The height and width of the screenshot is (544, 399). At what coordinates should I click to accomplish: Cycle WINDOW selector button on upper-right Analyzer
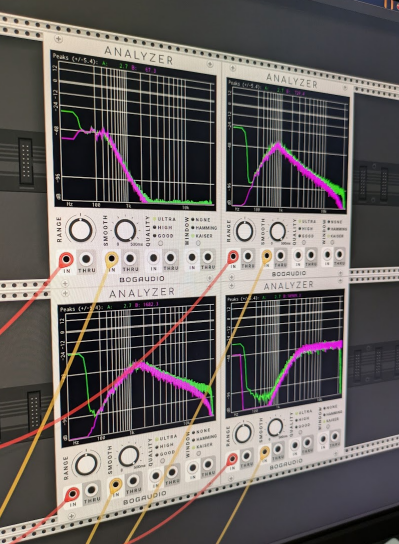point(332,242)
